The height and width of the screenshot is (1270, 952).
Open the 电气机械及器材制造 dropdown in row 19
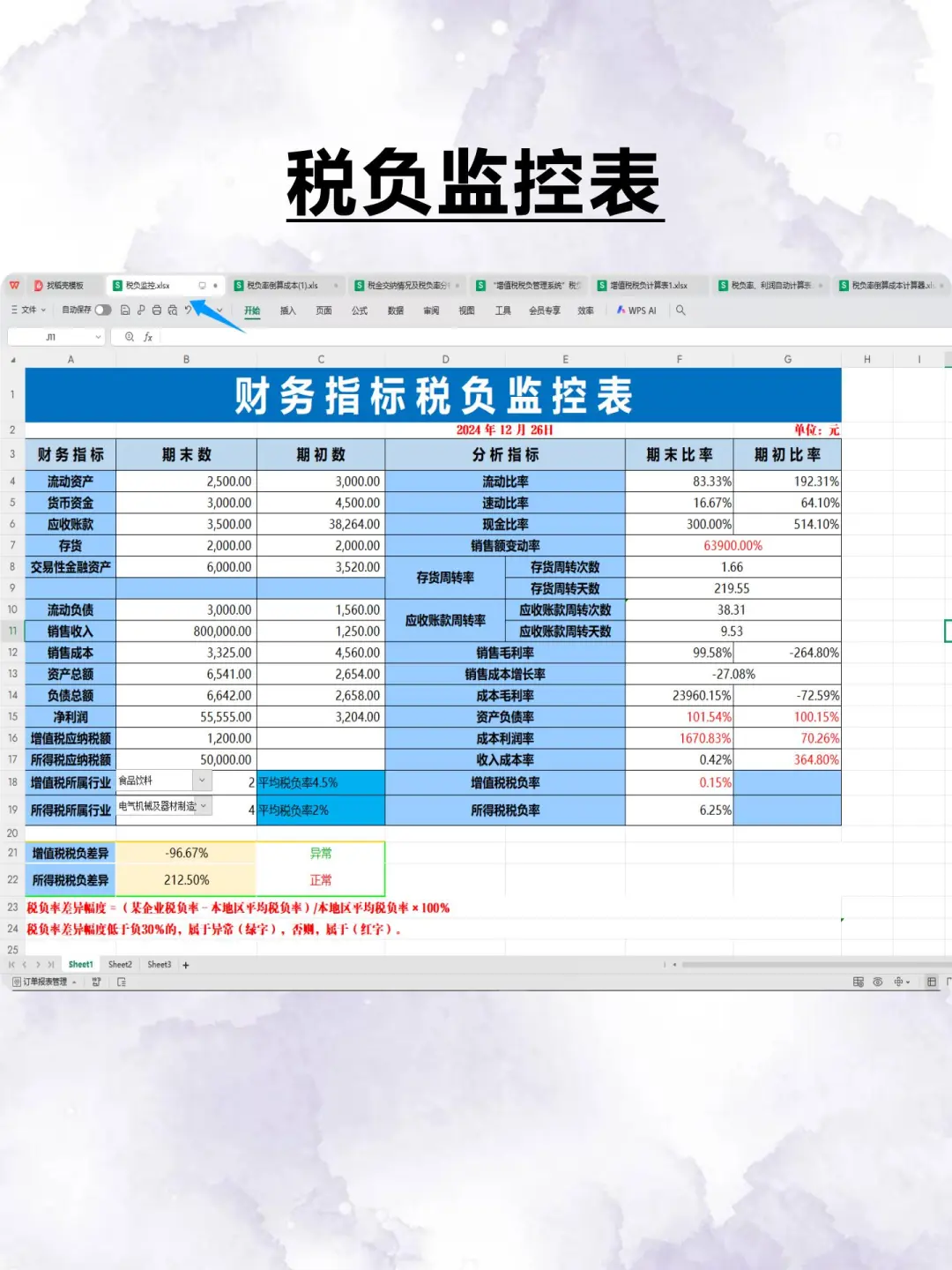pos(202,806)
